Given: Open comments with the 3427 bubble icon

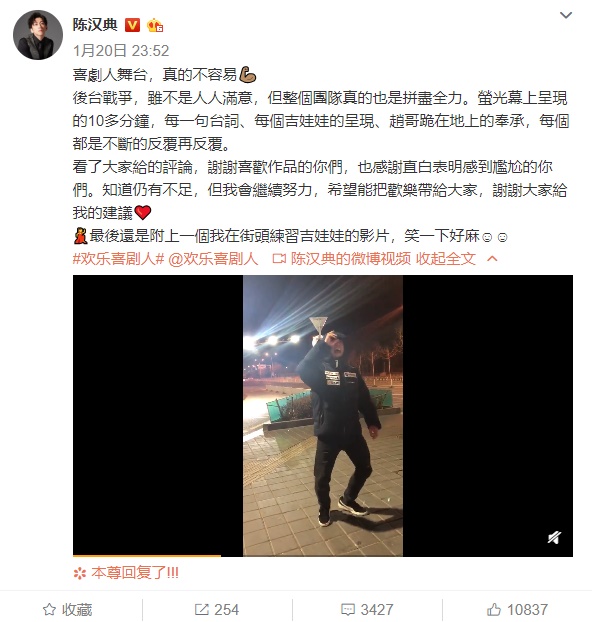Looking at the screenshot, I should click(348, 610).
